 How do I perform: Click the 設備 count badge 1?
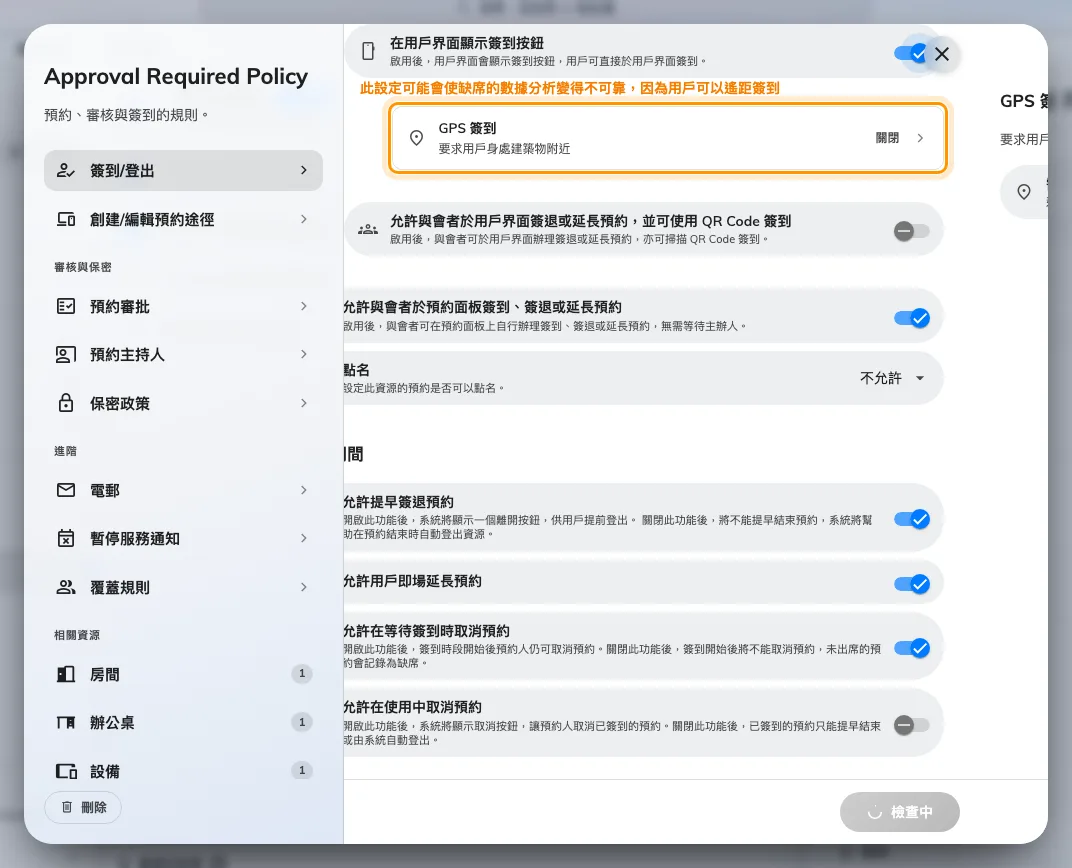tap(302, 770)
